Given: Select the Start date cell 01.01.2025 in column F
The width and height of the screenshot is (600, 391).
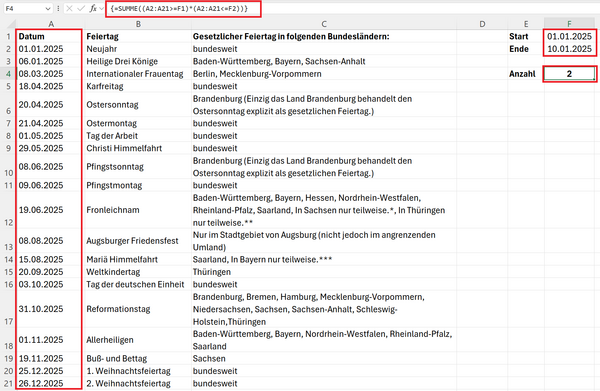Looking at the screenshot, I should pos(569,36).
